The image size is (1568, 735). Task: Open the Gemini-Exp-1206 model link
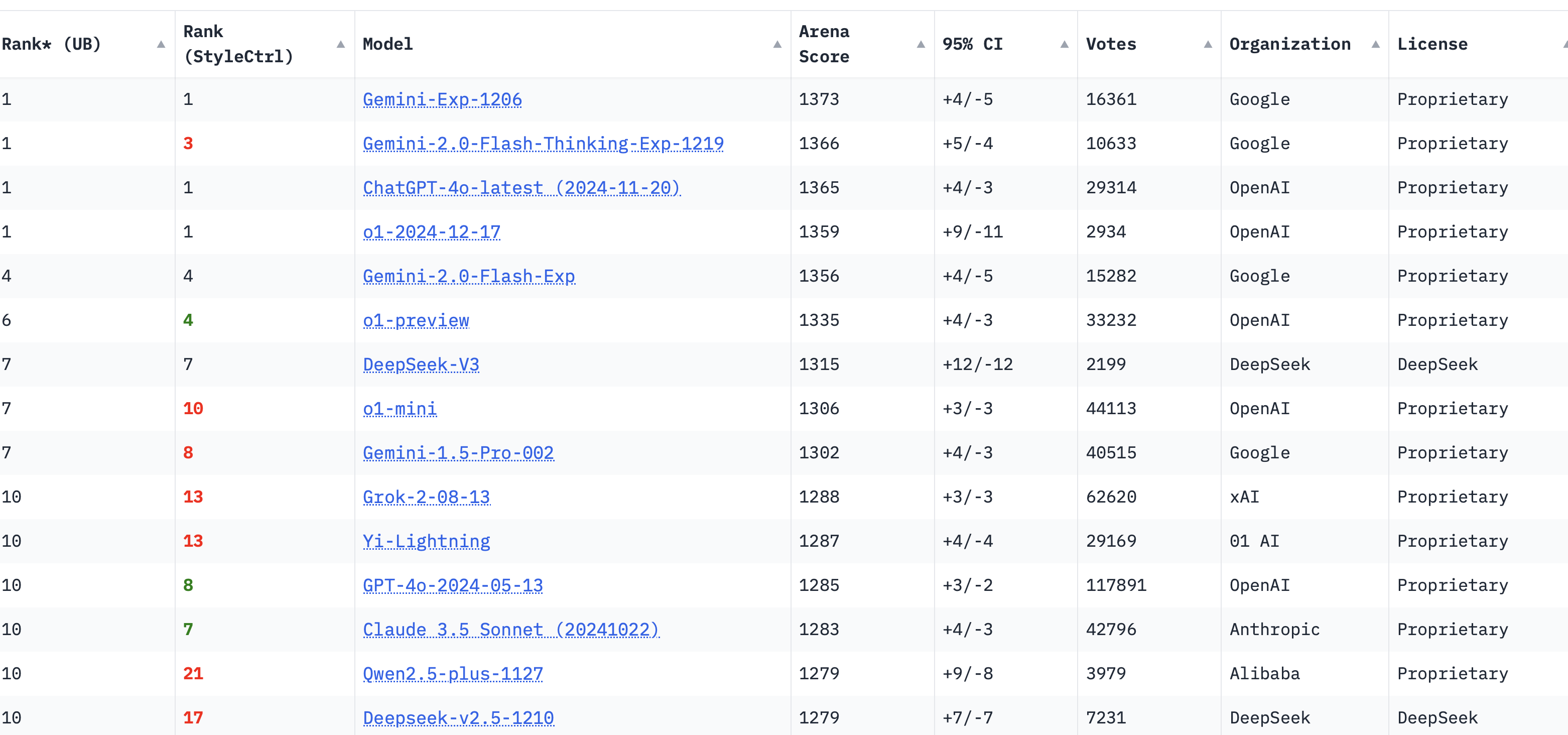click(442, 99)
